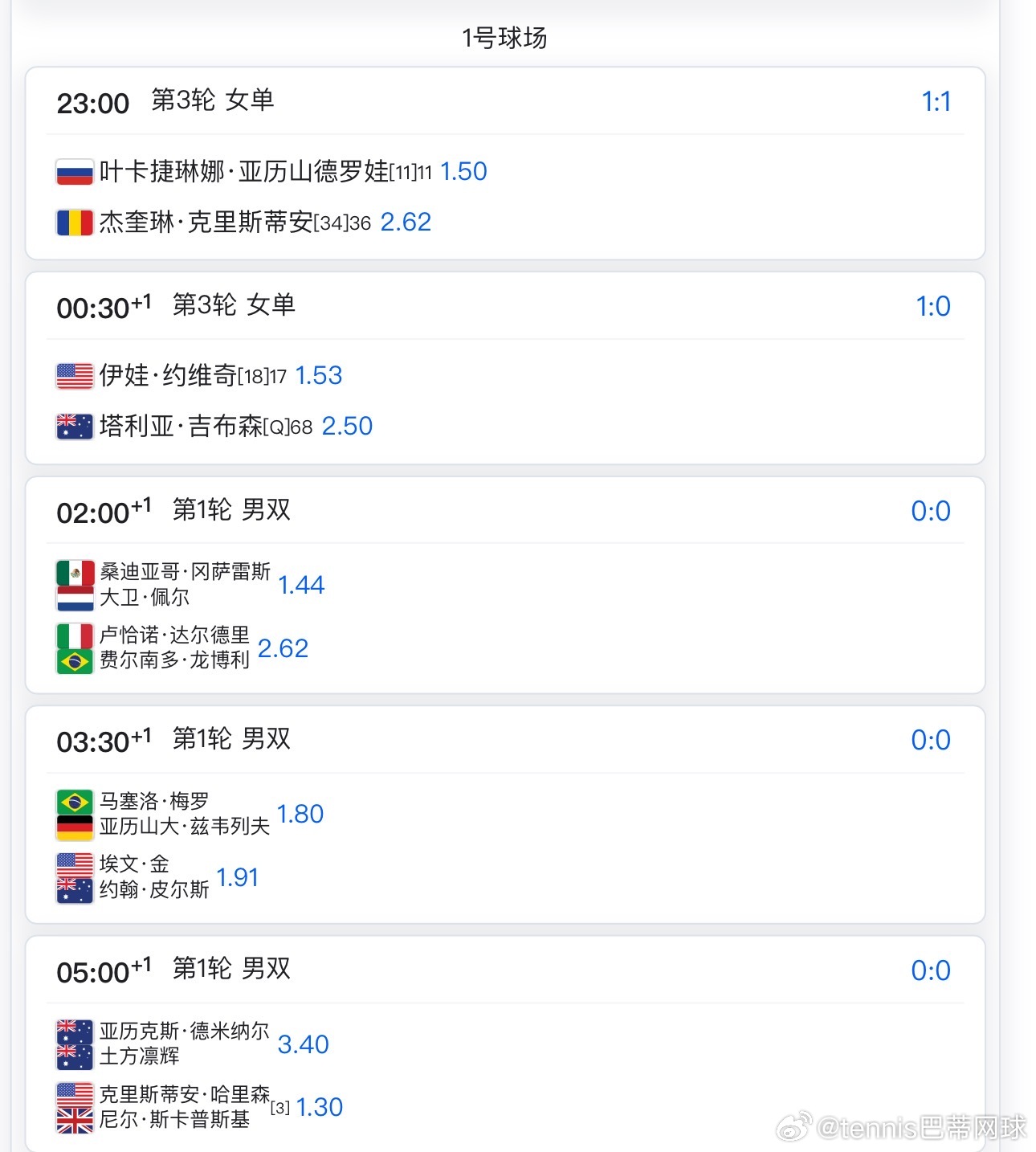
Task: Open the 1:0 score of 00:30 match
Action: coord(933,307)
